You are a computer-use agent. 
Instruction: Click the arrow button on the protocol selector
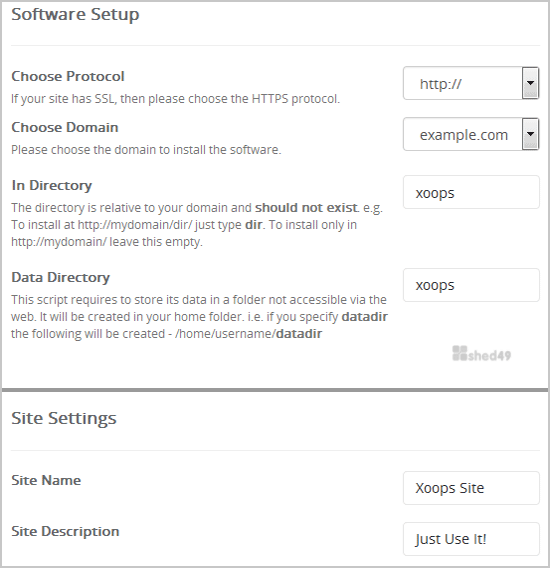point(530,83)
